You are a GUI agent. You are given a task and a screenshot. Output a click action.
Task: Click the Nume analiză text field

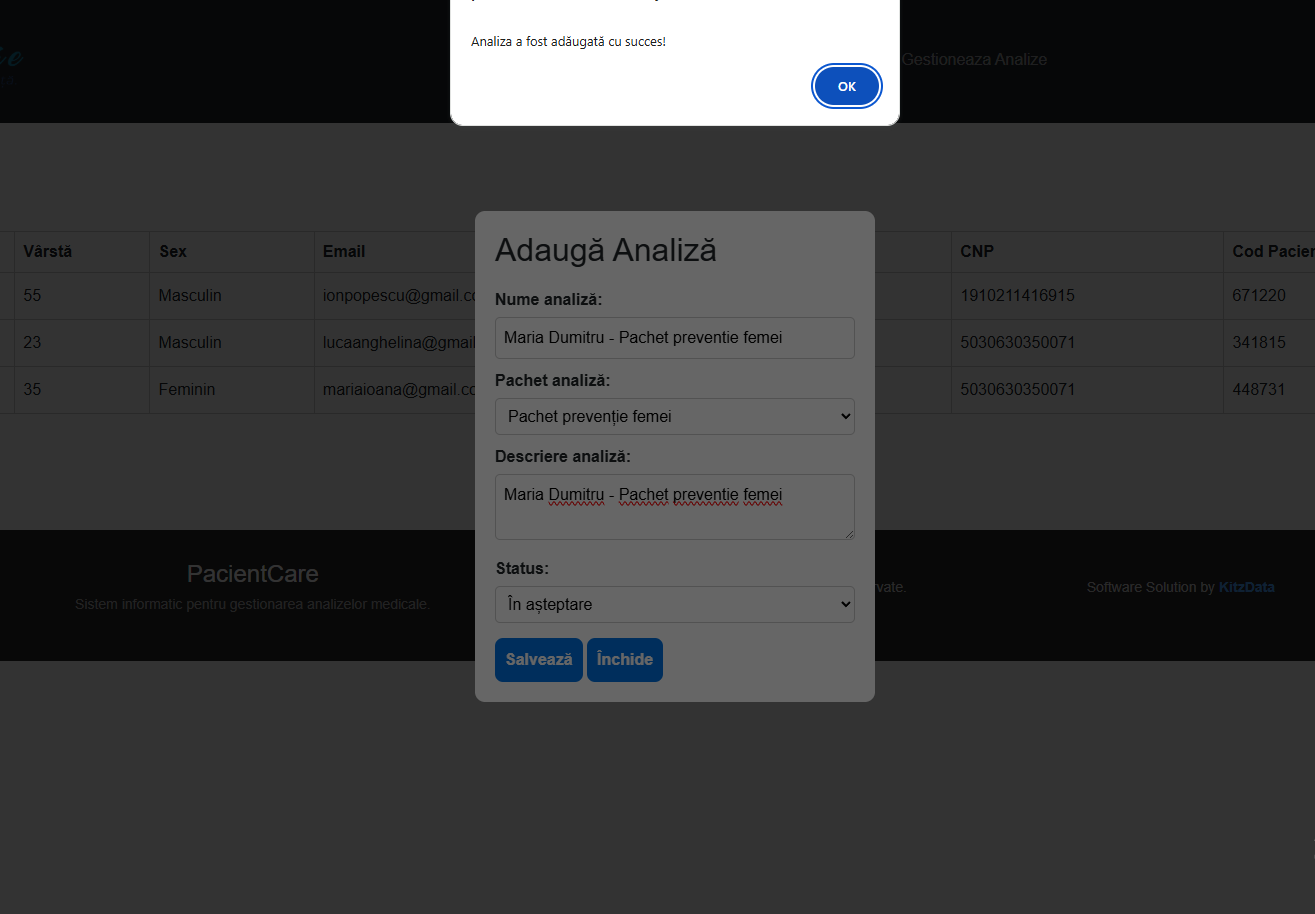674,338
